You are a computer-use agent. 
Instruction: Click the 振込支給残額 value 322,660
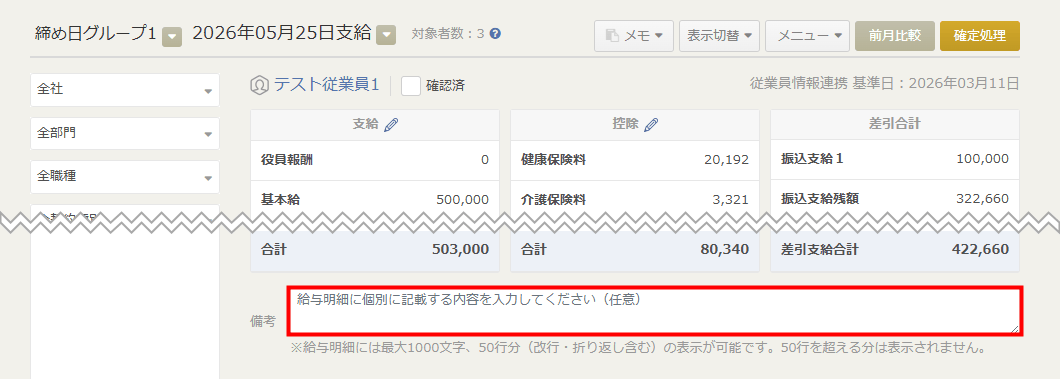point(983,199)
